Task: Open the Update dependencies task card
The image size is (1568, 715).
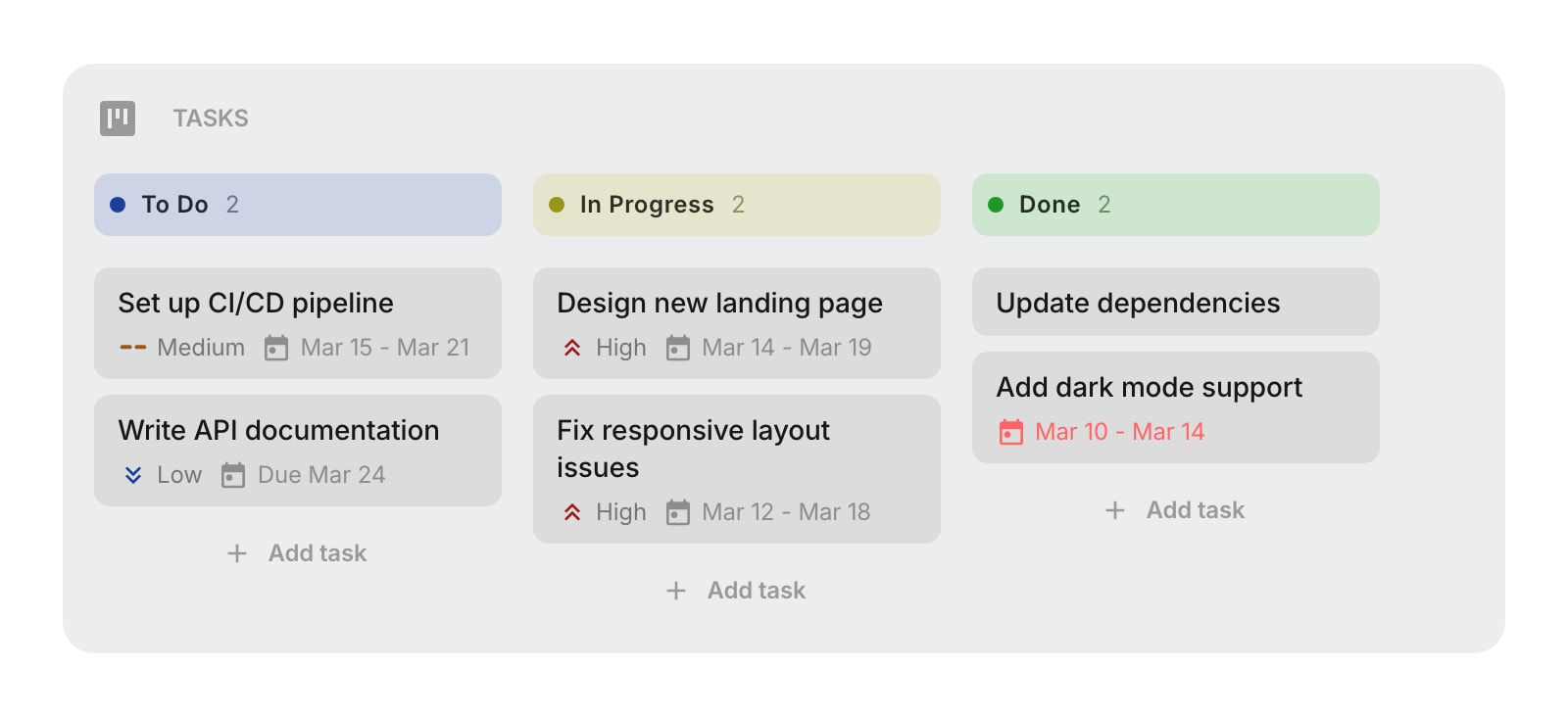Action: [x=1175, y=303]
